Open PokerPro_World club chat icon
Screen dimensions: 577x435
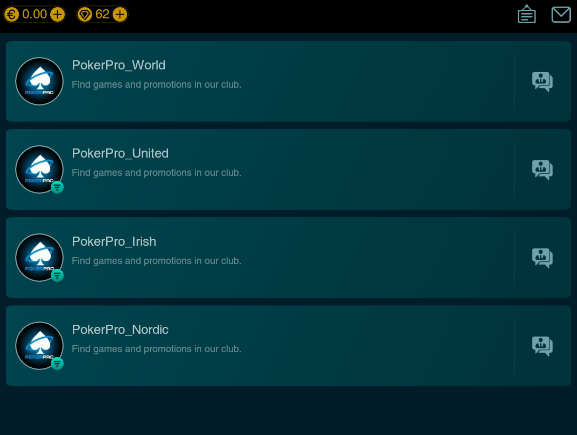(542, 81)
